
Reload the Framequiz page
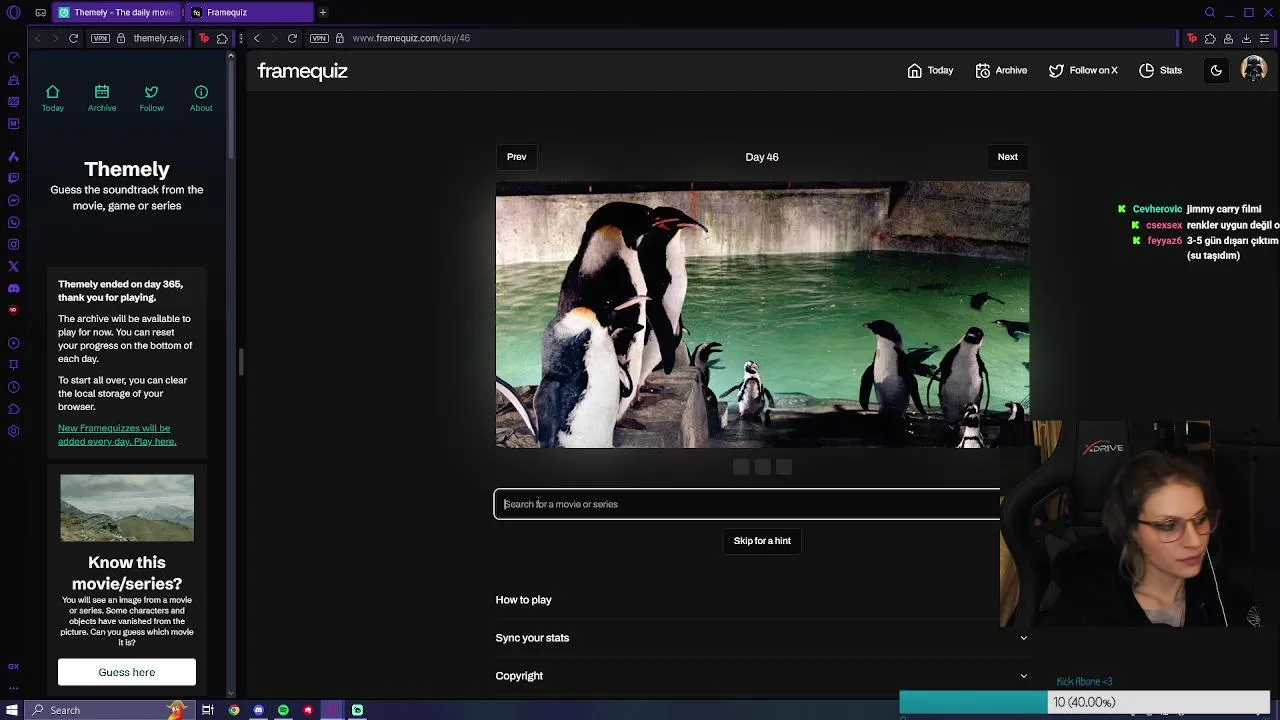(x=292, y=38)
